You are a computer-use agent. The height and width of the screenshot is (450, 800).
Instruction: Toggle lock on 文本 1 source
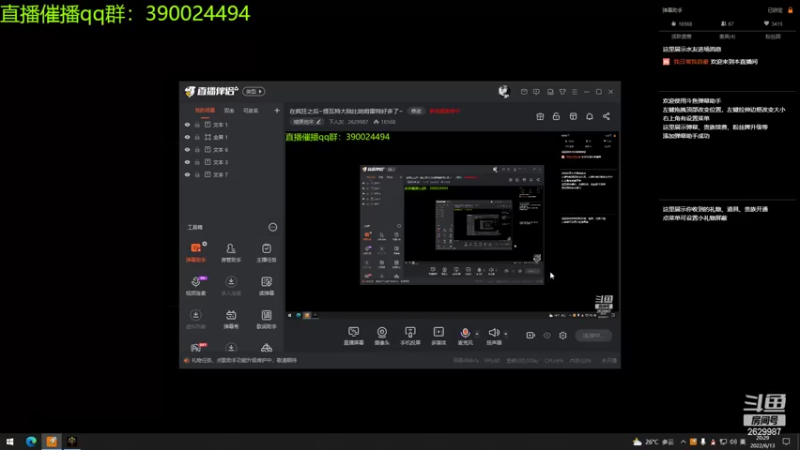point(197,124)
